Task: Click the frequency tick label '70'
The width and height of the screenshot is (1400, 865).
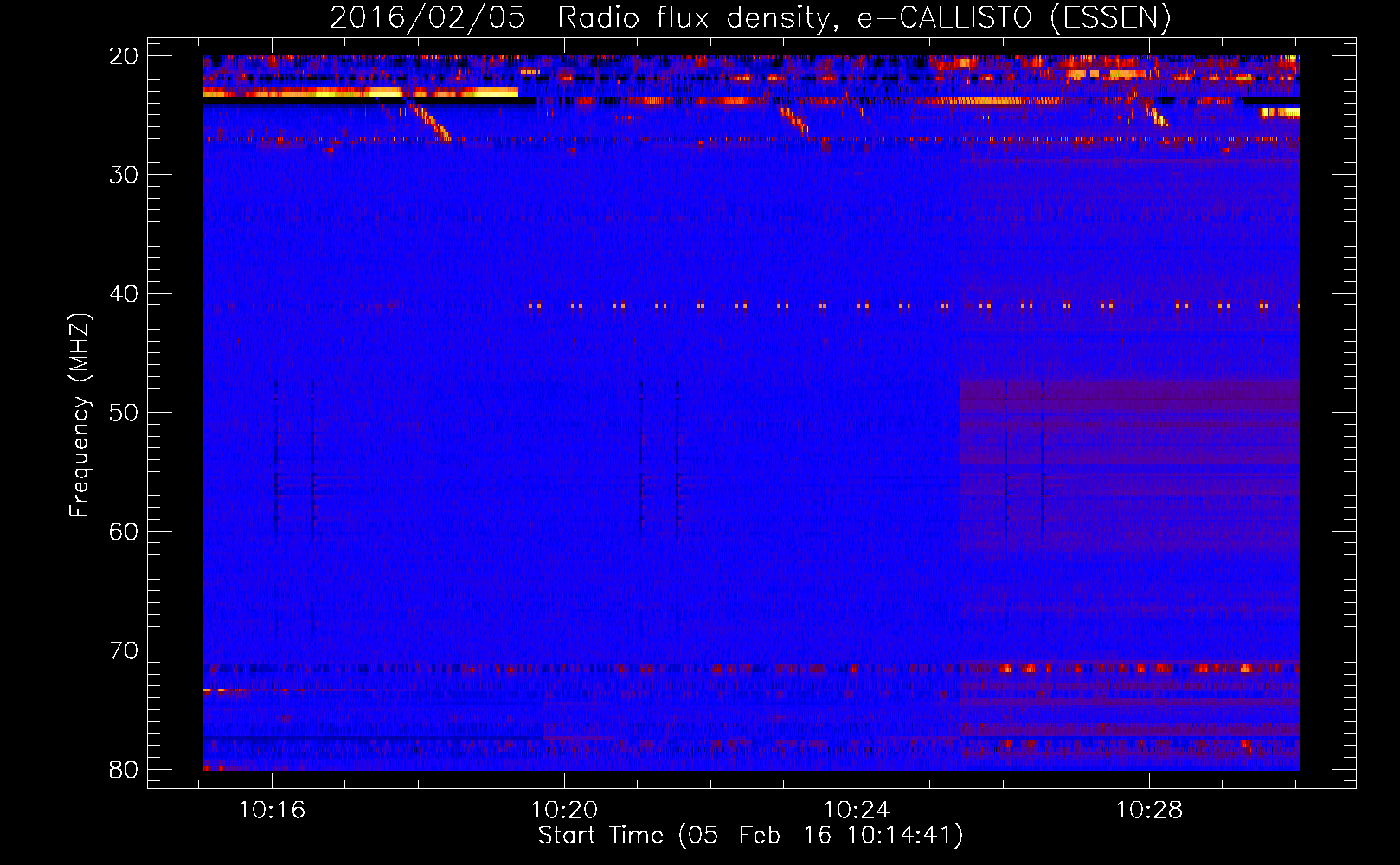Action: 124,650
